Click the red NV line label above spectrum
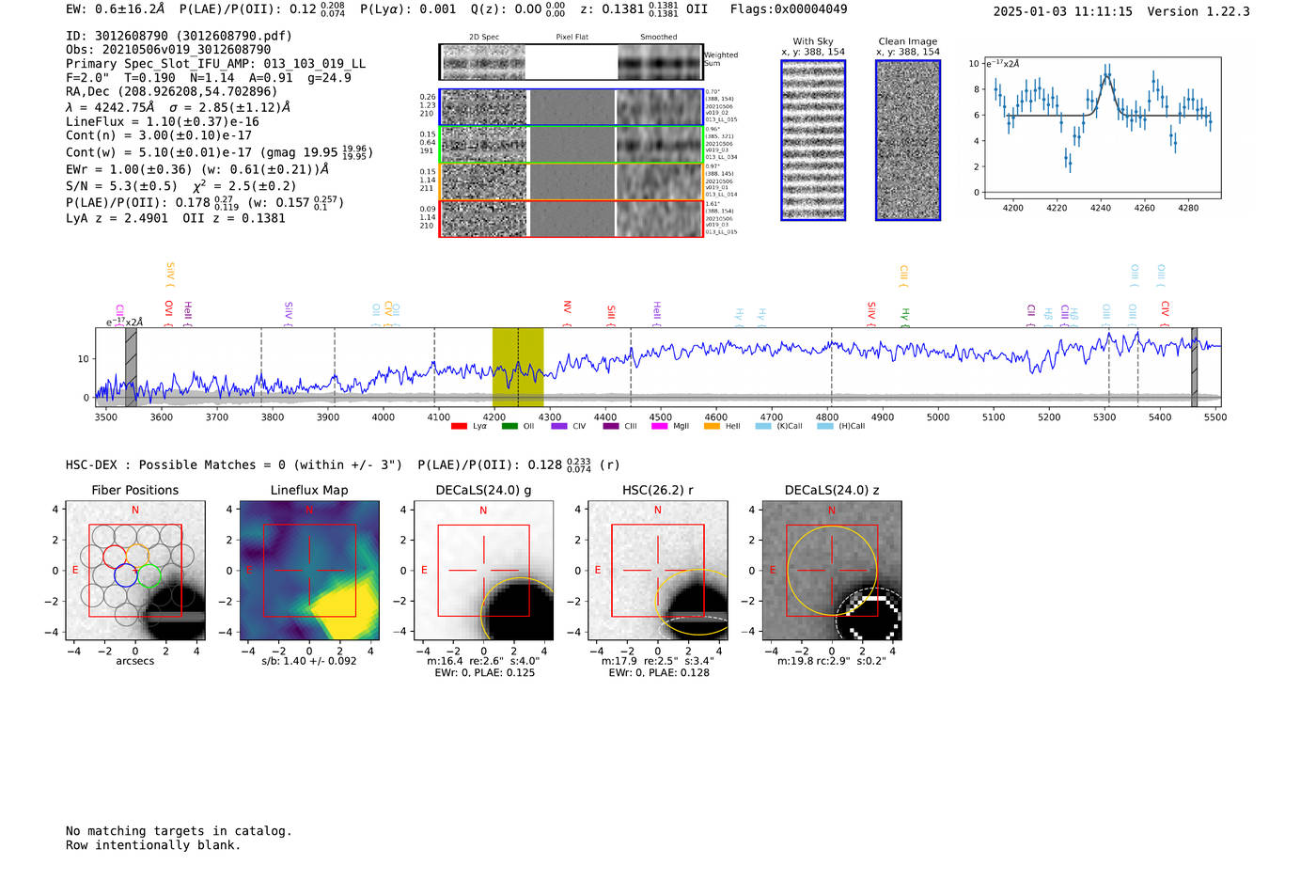The width and height of the screenshot is (1316, 896). point(567,314)
